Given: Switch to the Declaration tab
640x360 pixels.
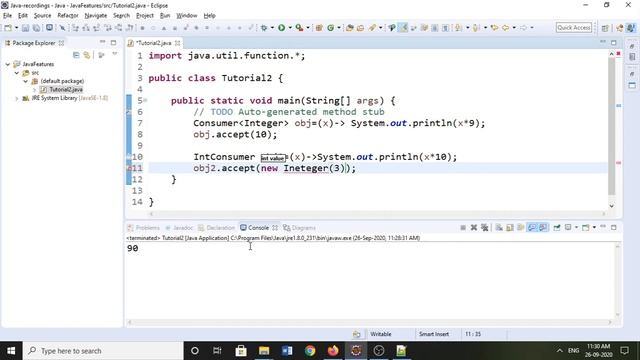Looking at the screenshot, I should [217, 228].
